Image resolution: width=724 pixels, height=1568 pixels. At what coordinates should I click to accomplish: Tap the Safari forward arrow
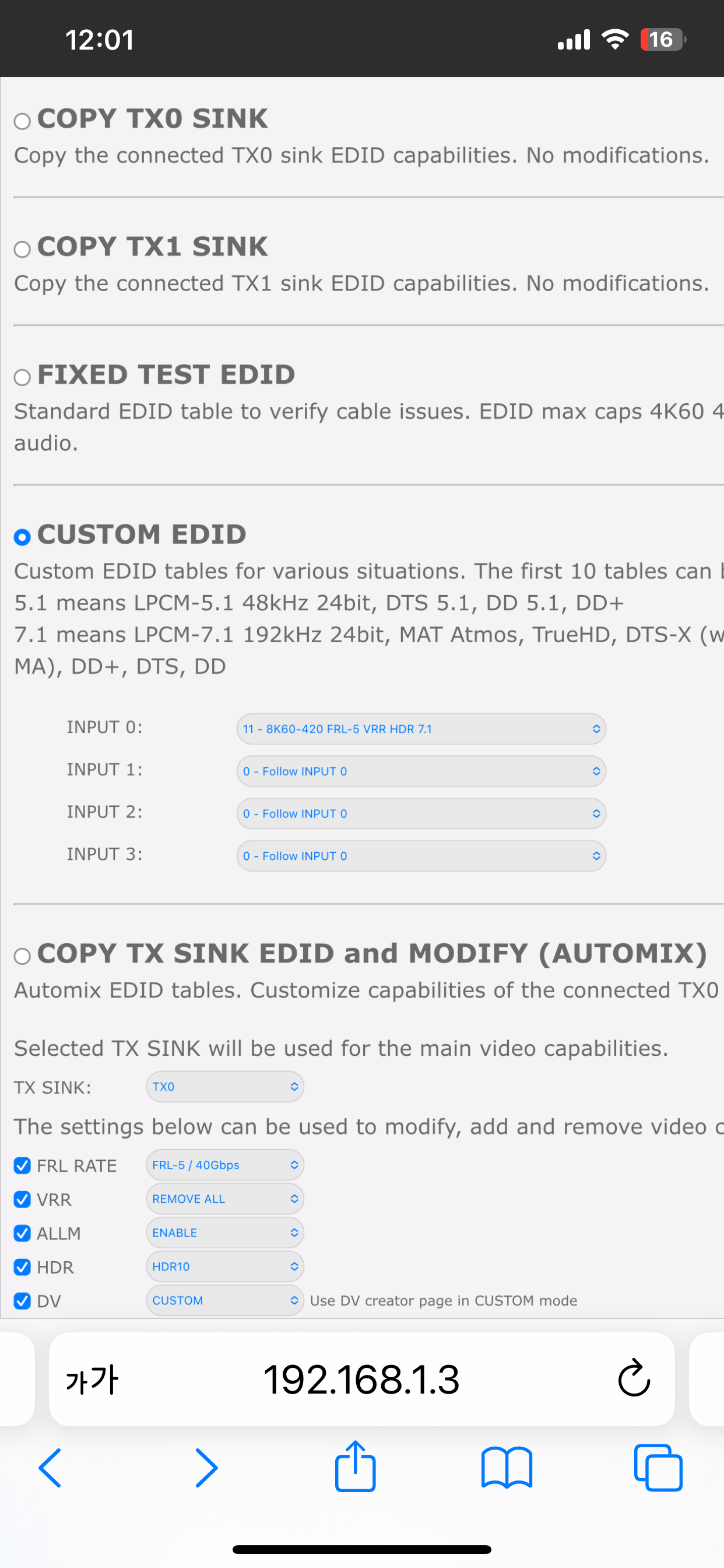tap(206, 1468)
